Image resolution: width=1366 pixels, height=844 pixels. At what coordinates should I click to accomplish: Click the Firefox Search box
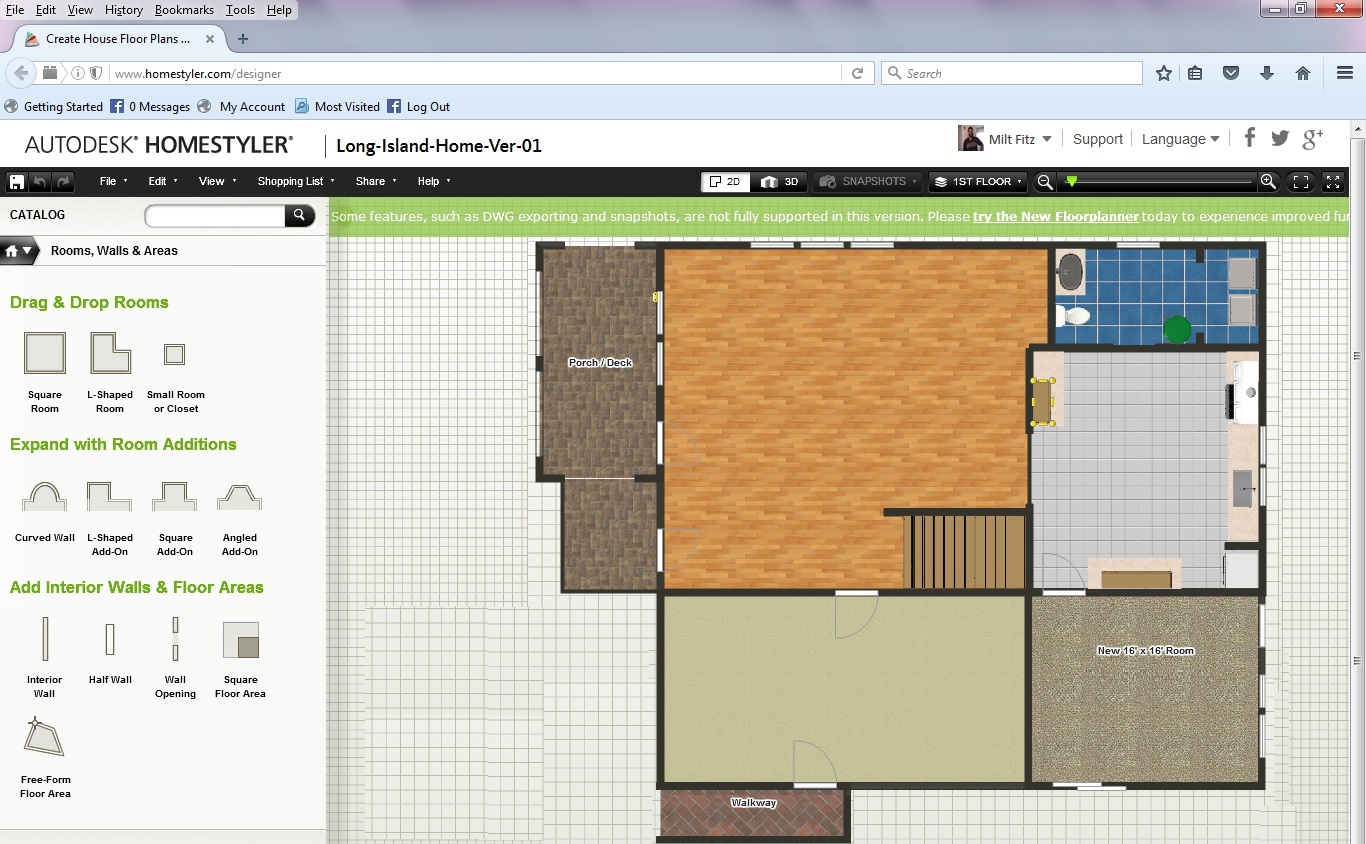(x=1011, y=73)
